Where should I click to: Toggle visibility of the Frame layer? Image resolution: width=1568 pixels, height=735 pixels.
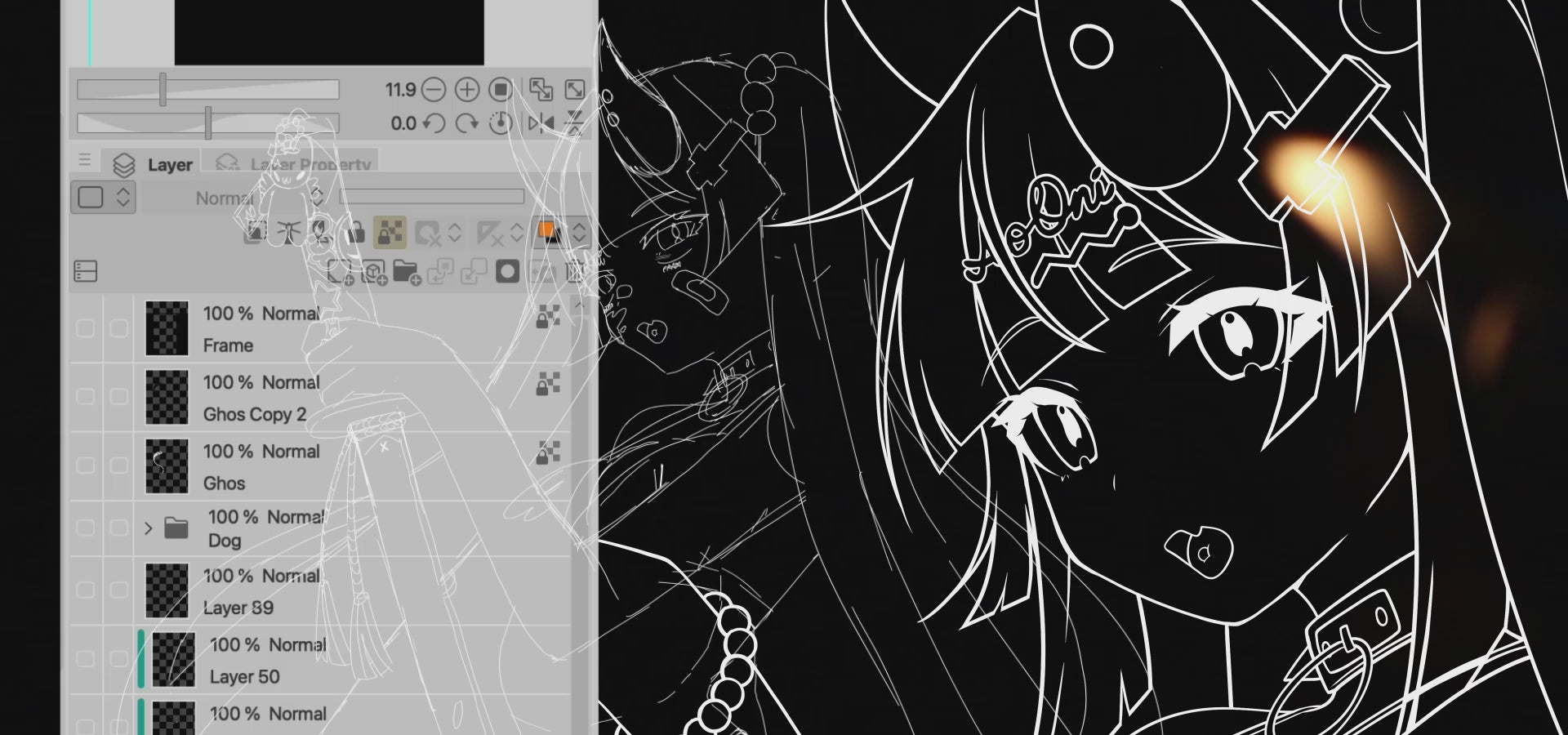[85, 328]
